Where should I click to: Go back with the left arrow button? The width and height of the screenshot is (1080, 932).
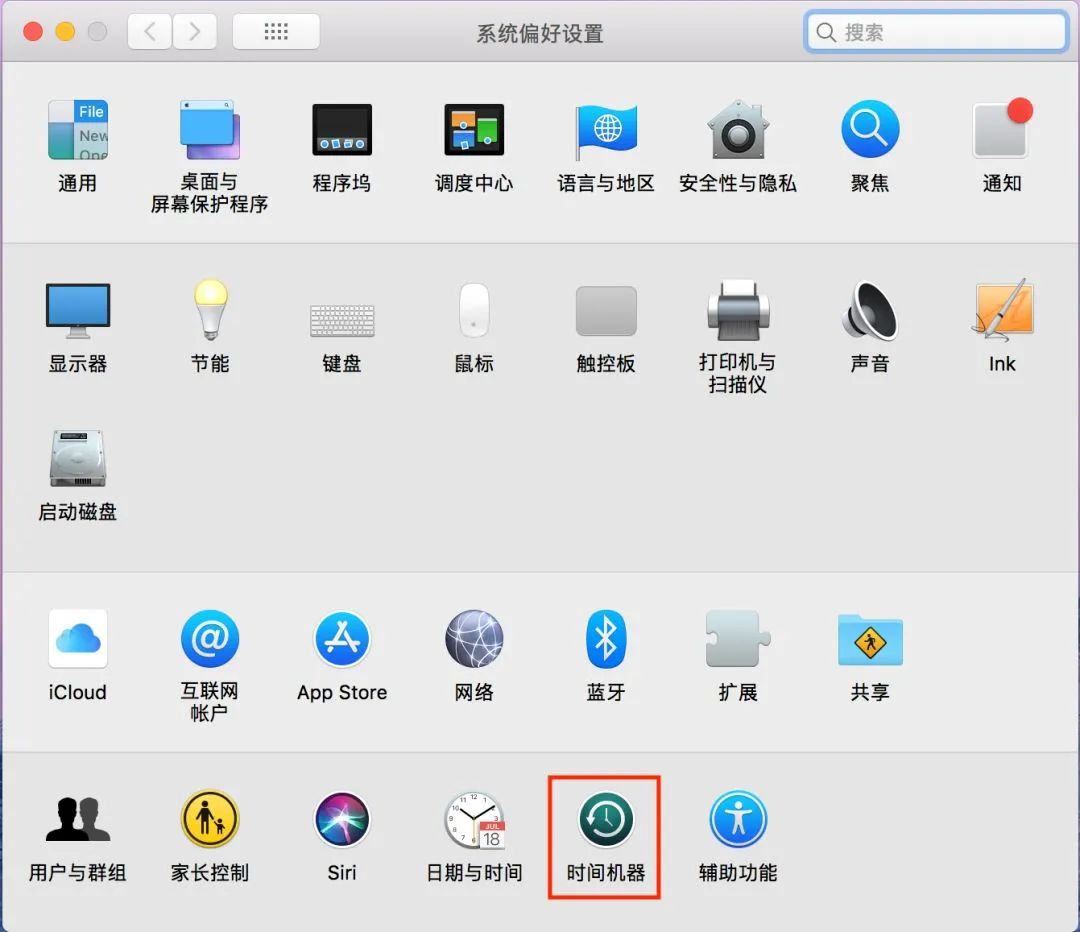[x=149, y=32]
